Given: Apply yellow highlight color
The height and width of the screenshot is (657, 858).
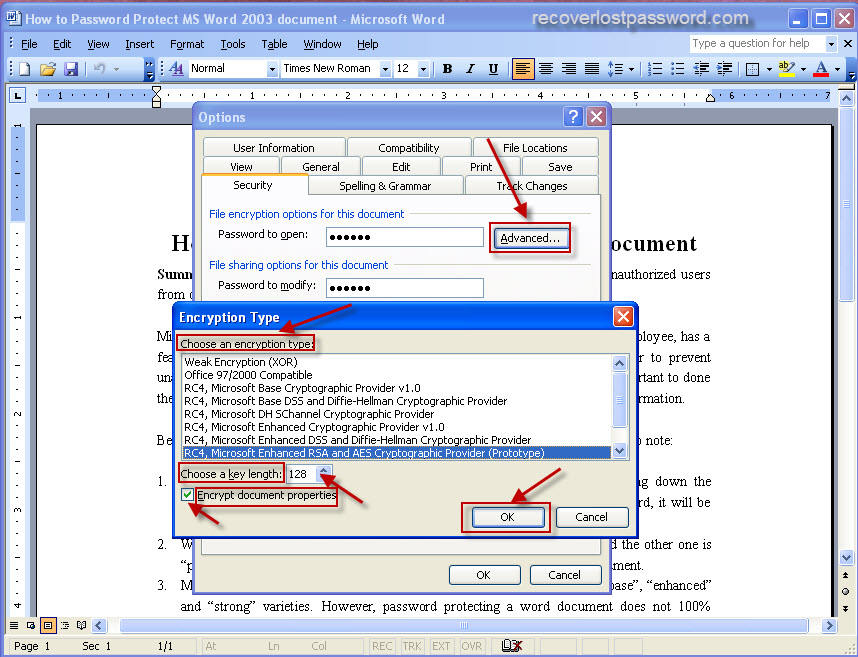Looking at the screenshot, I should 786,69.
